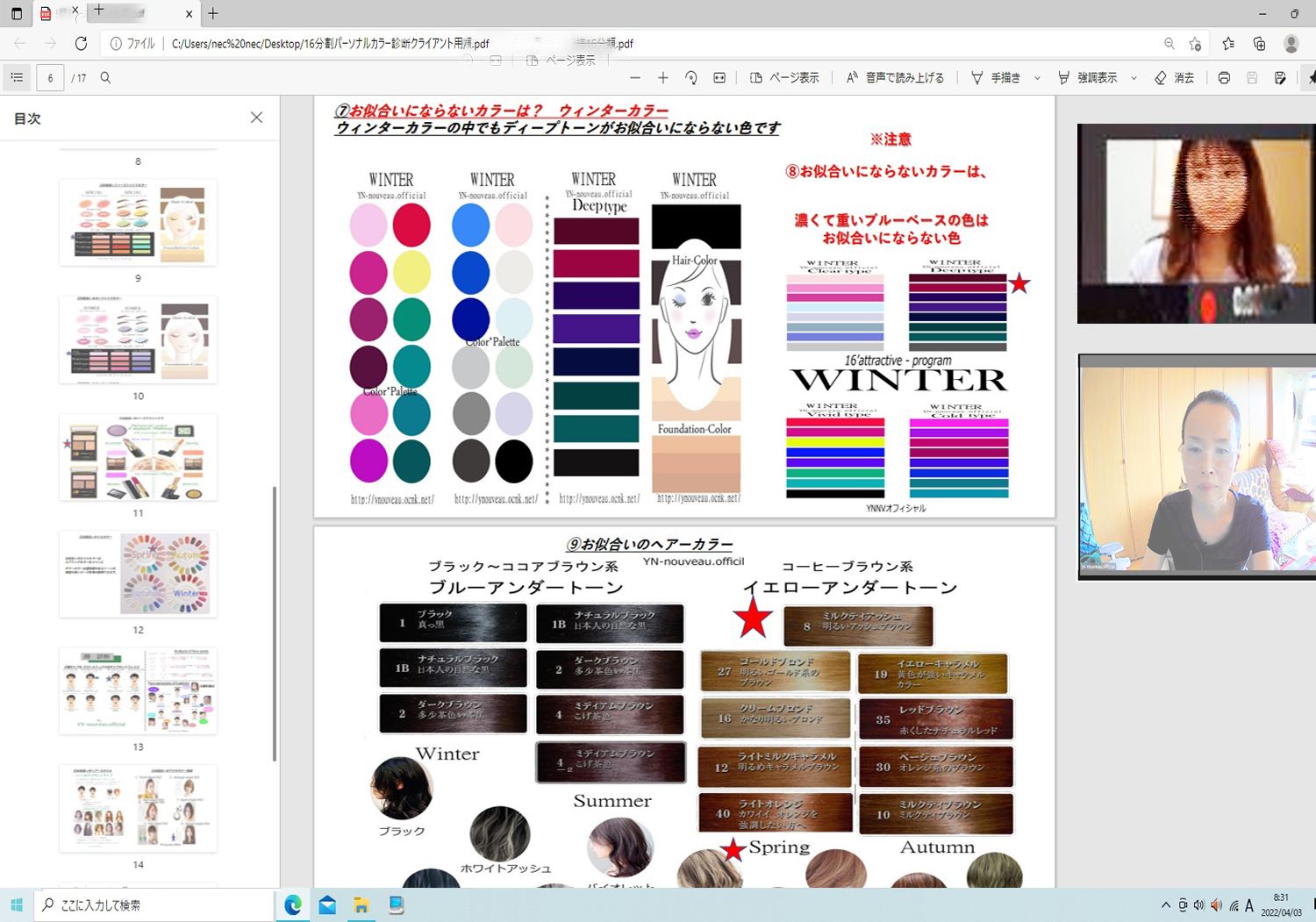
Task: Close the 目次 contents panel
Action: click(256, 118)
